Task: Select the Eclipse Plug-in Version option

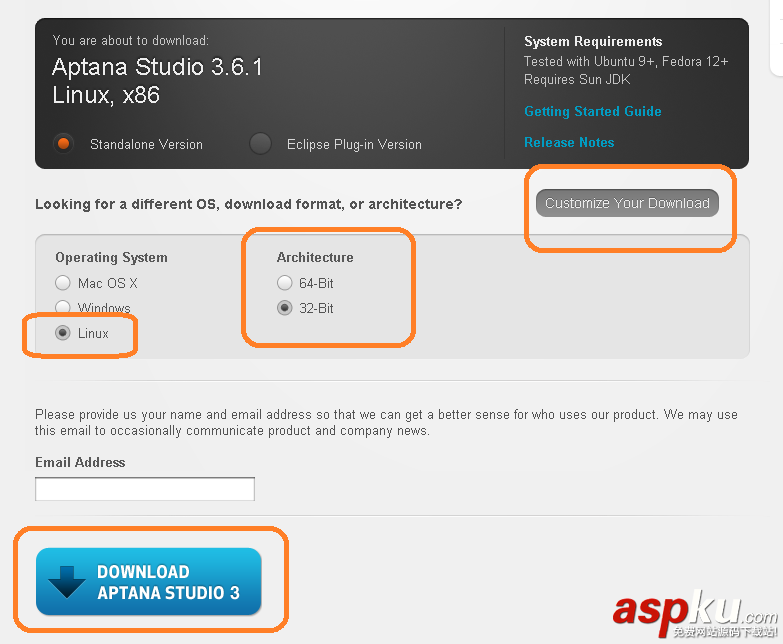Action: tap(260, 144)
